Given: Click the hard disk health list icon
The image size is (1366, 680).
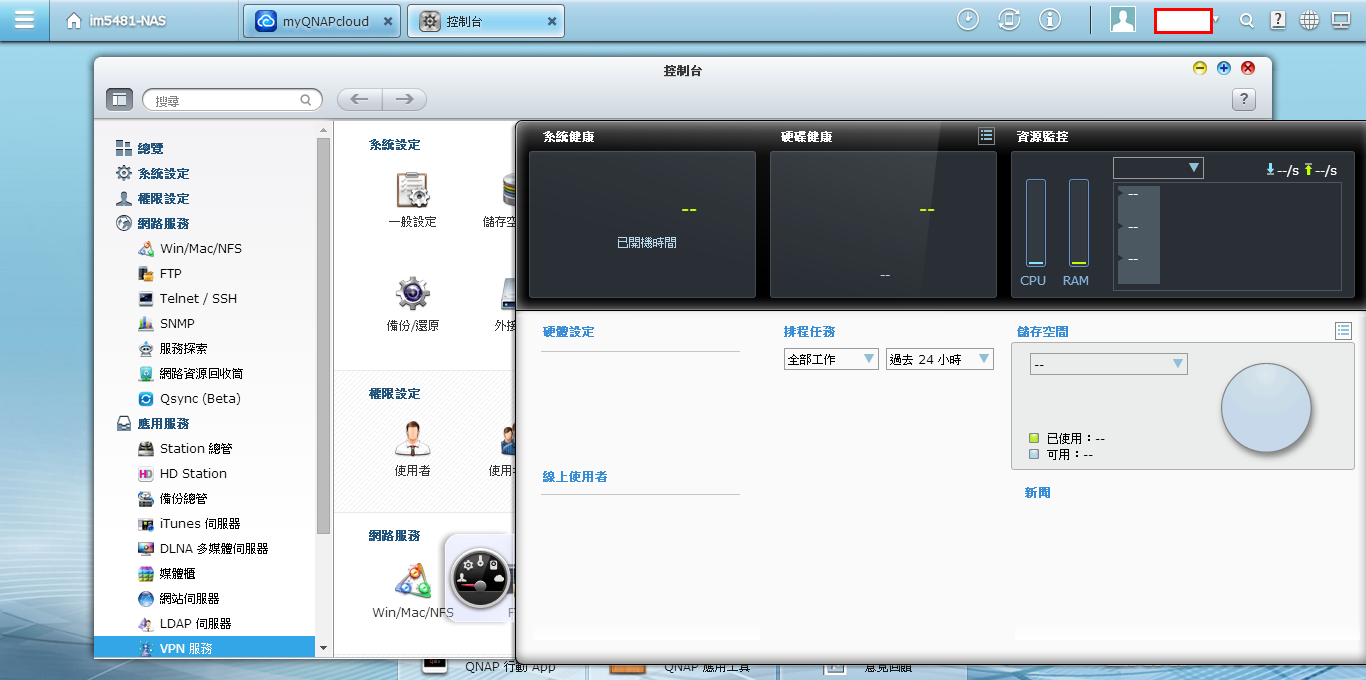Looking at the screenshot, I should pyautogui.click(x=986, y=136).
